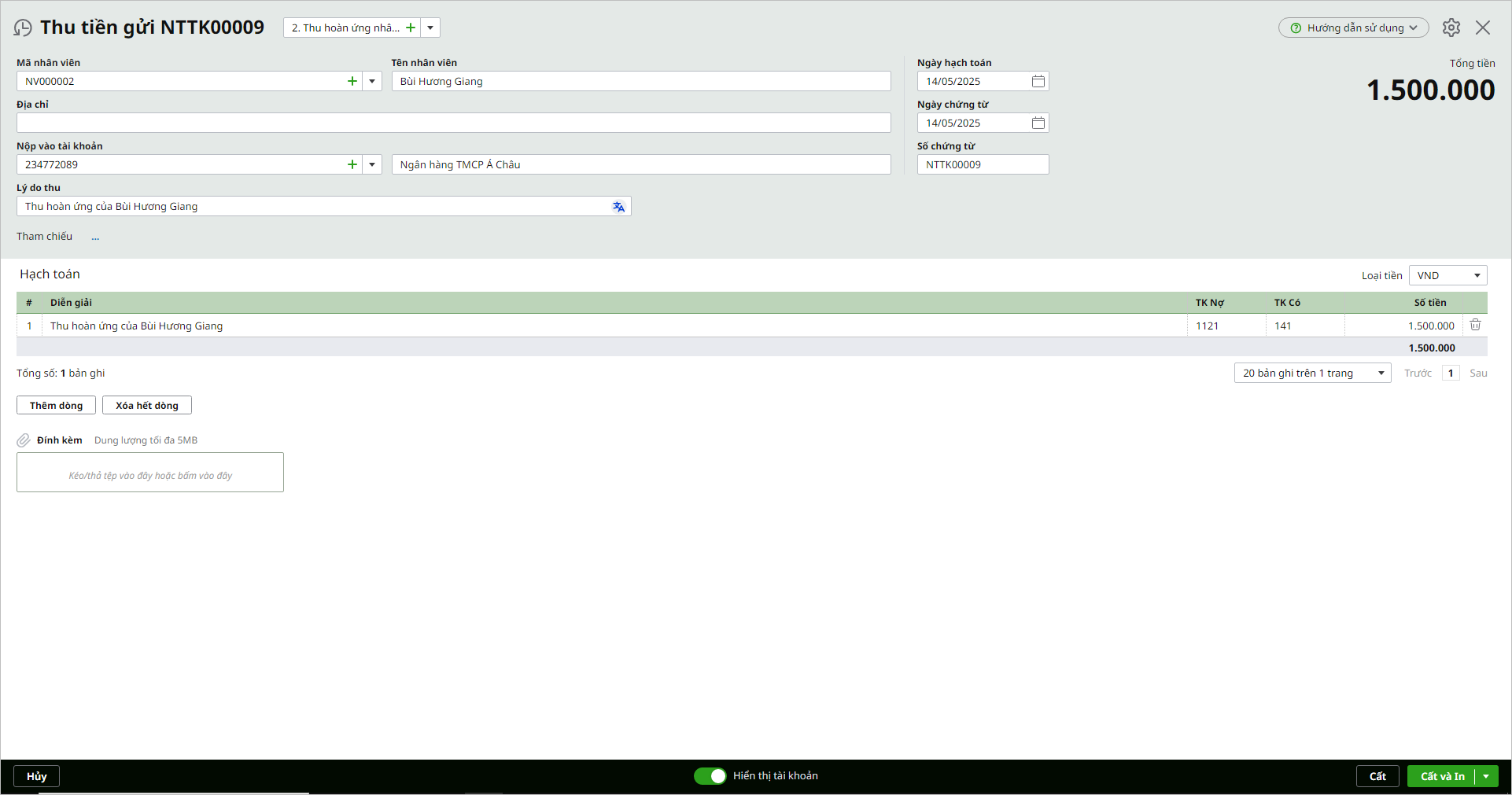The height and width of the screenshot is (795, 1512).
Task: Click the large Tổng tiền amount 1.500.000
Action: click(1430, 90)
